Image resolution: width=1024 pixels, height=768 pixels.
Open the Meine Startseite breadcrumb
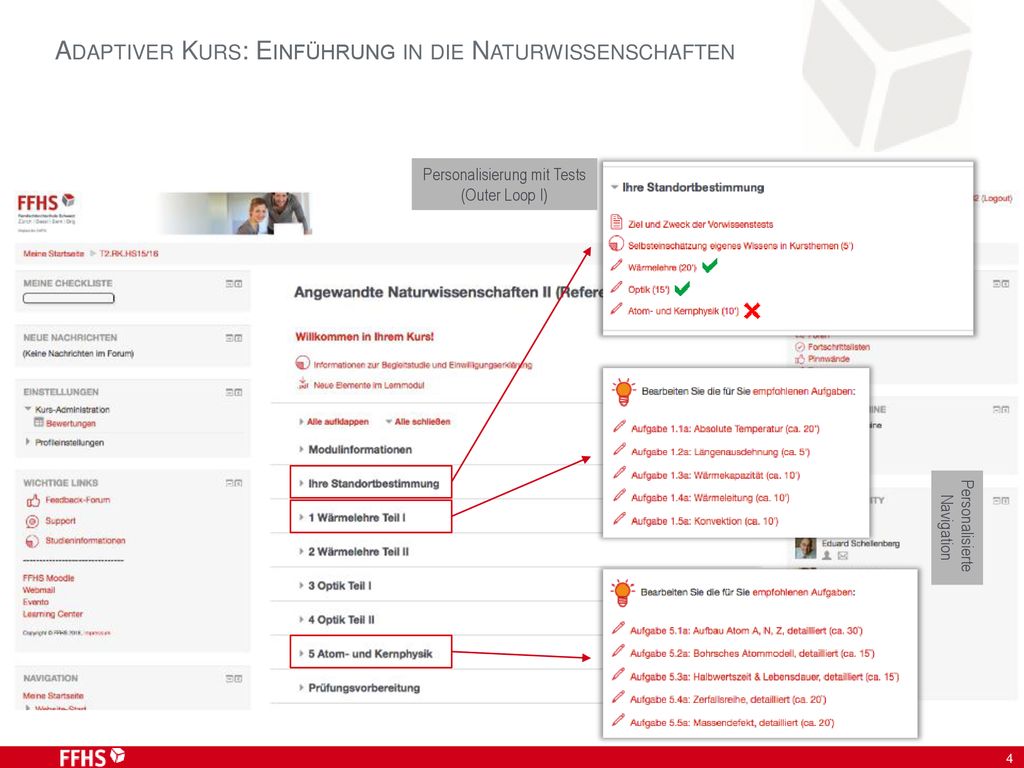tap(54, 253)
